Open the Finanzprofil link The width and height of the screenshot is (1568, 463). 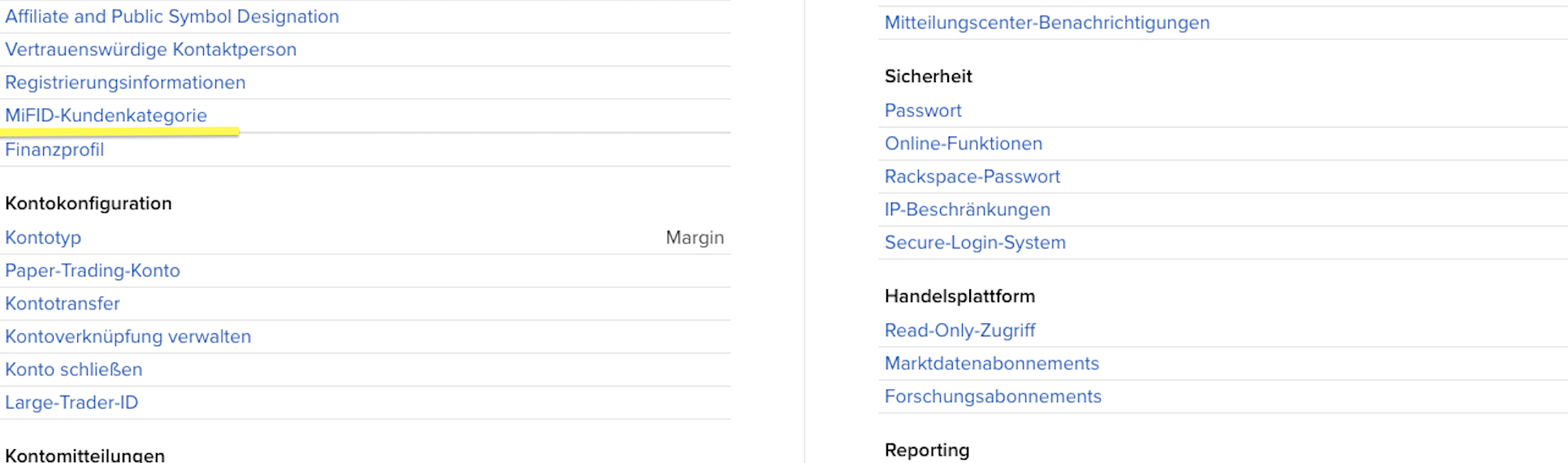tap(54, 149)
